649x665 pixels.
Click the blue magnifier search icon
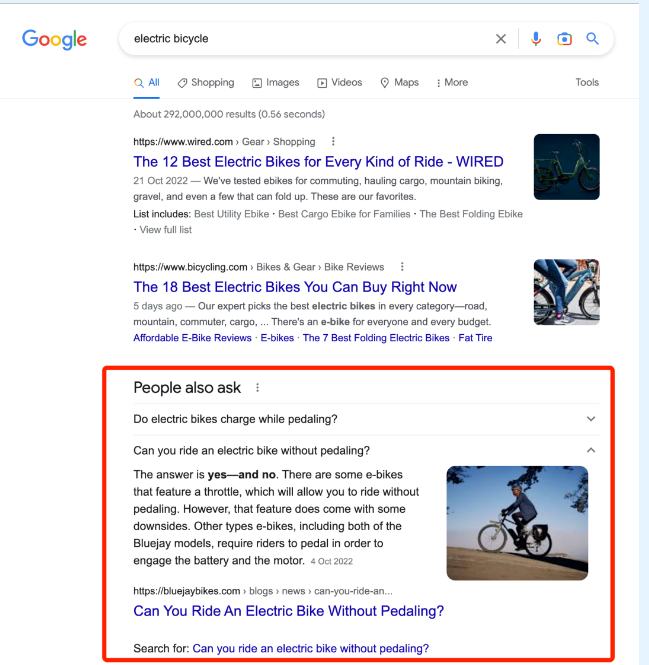tap(593, 39)
